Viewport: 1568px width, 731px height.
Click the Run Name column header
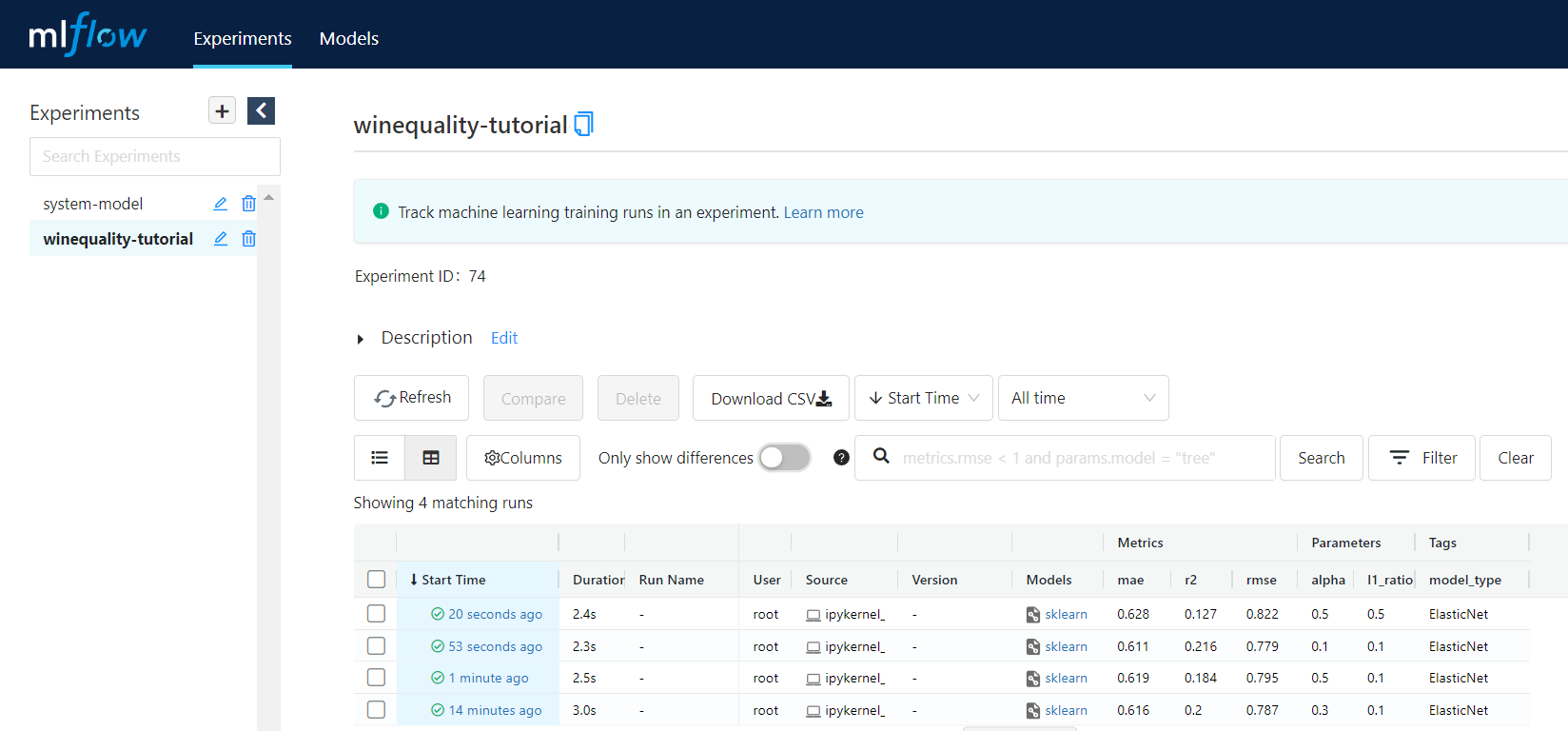click(x=672, y=580)
